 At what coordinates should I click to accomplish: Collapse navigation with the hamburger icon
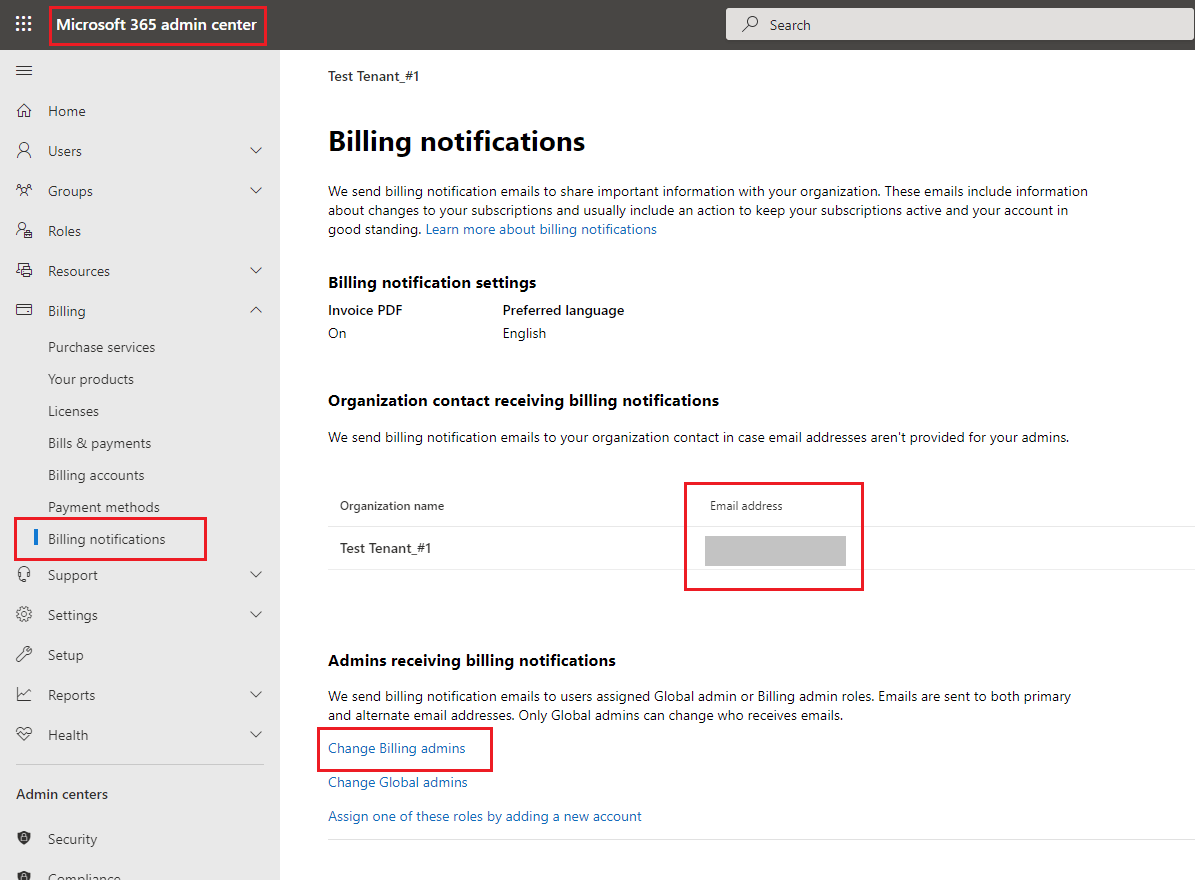tap(24, 71)
